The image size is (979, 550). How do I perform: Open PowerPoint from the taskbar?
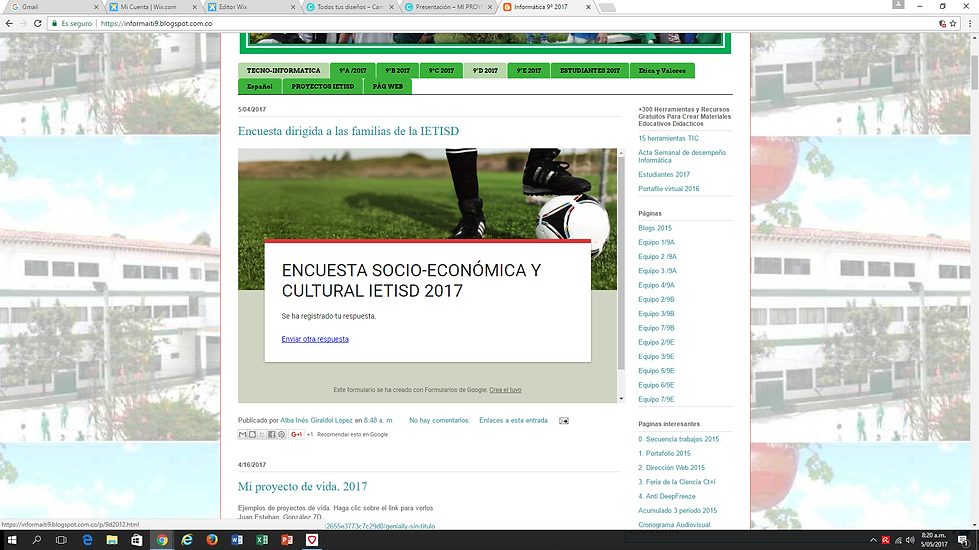pos(287,540)
